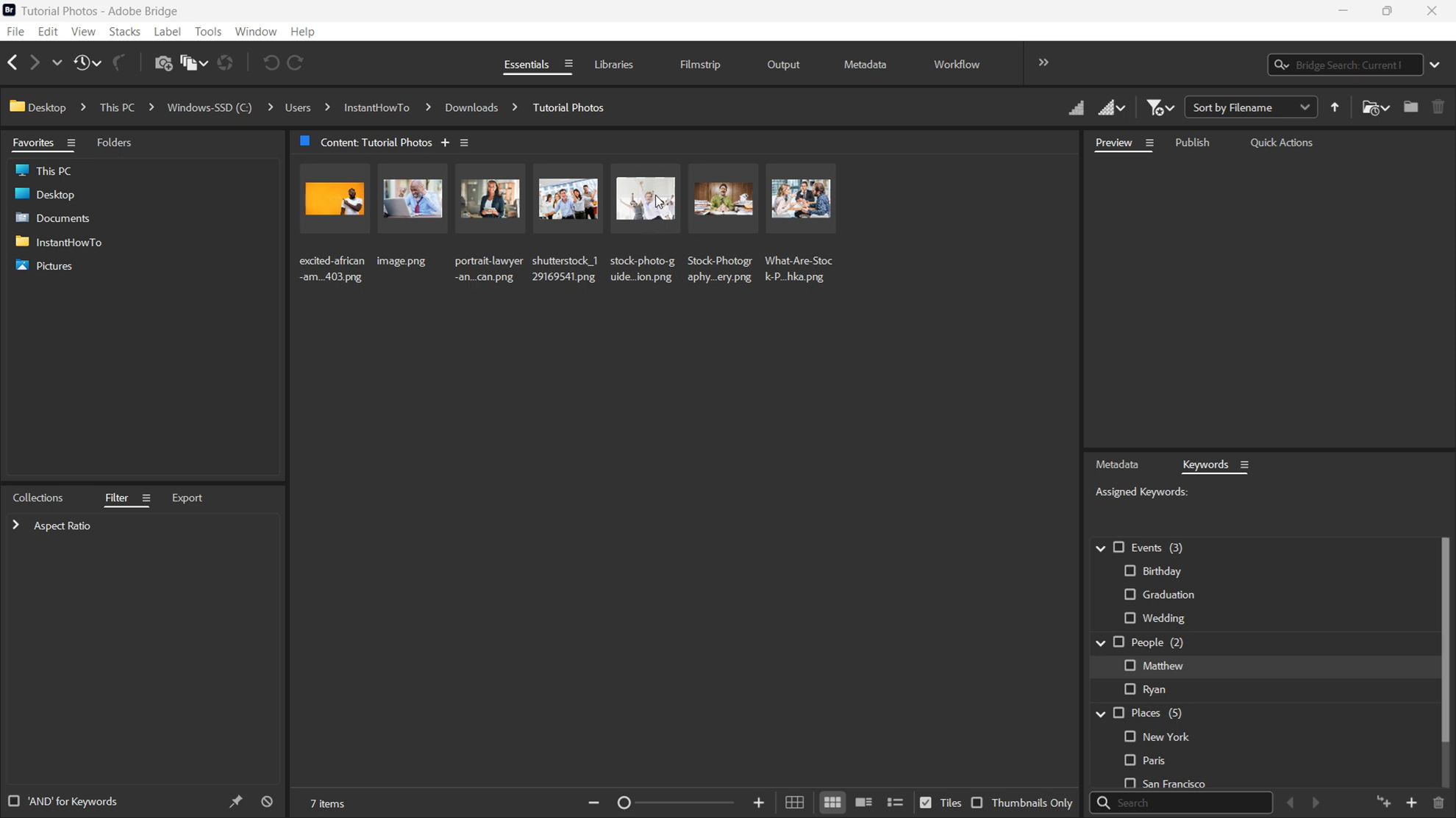
Task: Switch to list view icon
Action: pyautogui.click(x=895, y=803)
